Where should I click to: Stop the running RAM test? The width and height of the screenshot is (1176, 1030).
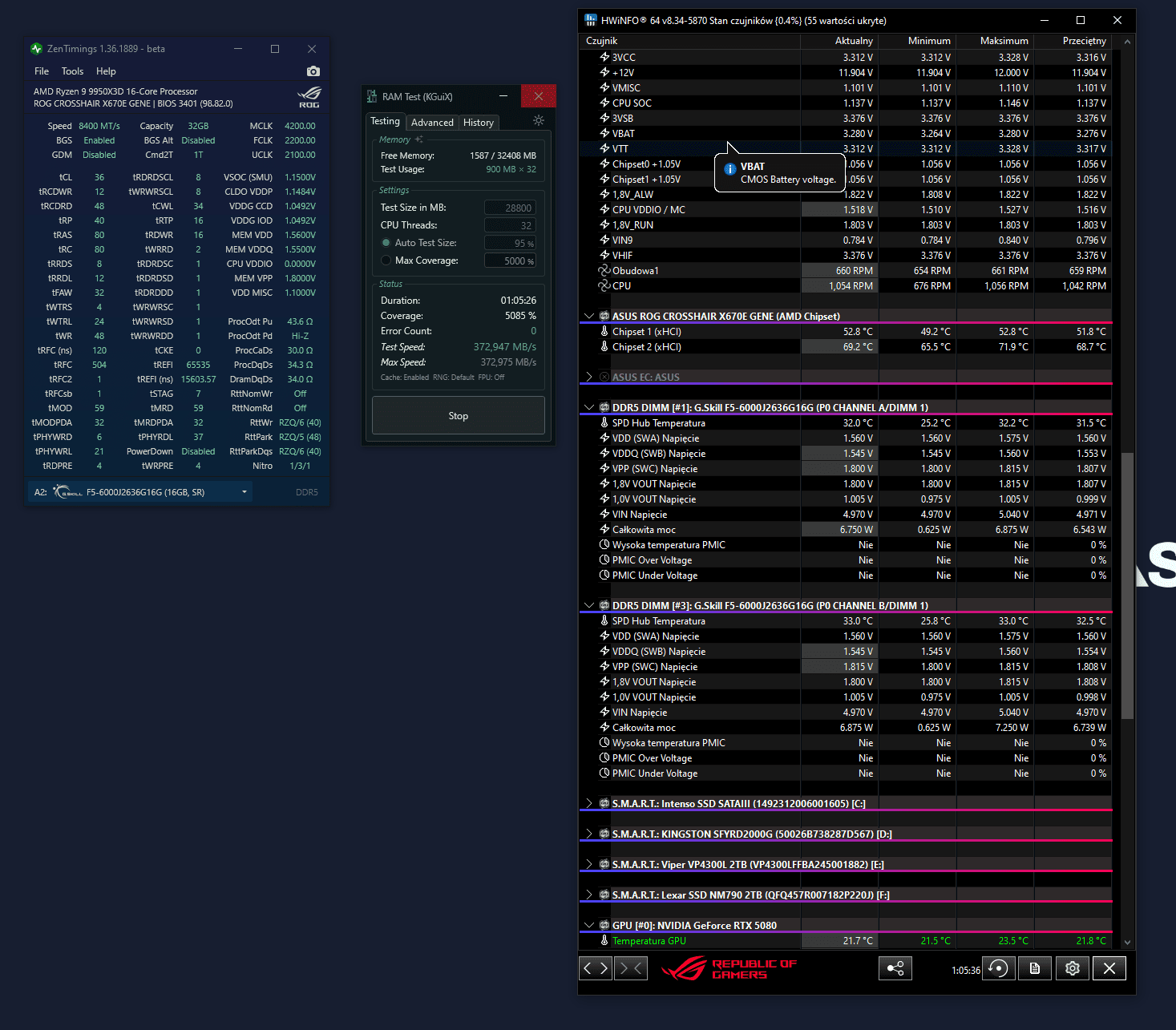(459, 416)
